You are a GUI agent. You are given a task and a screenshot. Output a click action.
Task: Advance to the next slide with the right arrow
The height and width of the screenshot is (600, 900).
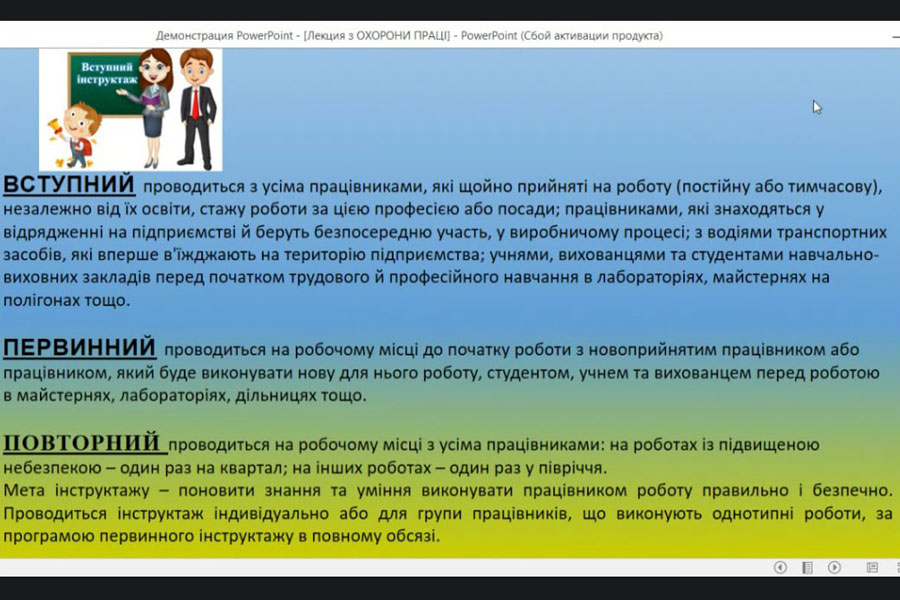coord(835,567)
